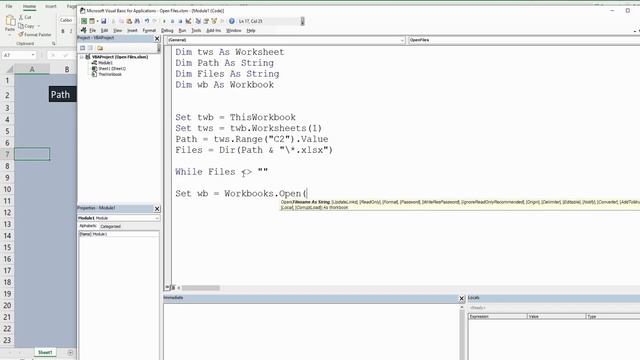Image resolution: width=640 pixels, height=360 pixels.
Task: Select the Sheet1 worksheet tab
Action: point(45,352)
